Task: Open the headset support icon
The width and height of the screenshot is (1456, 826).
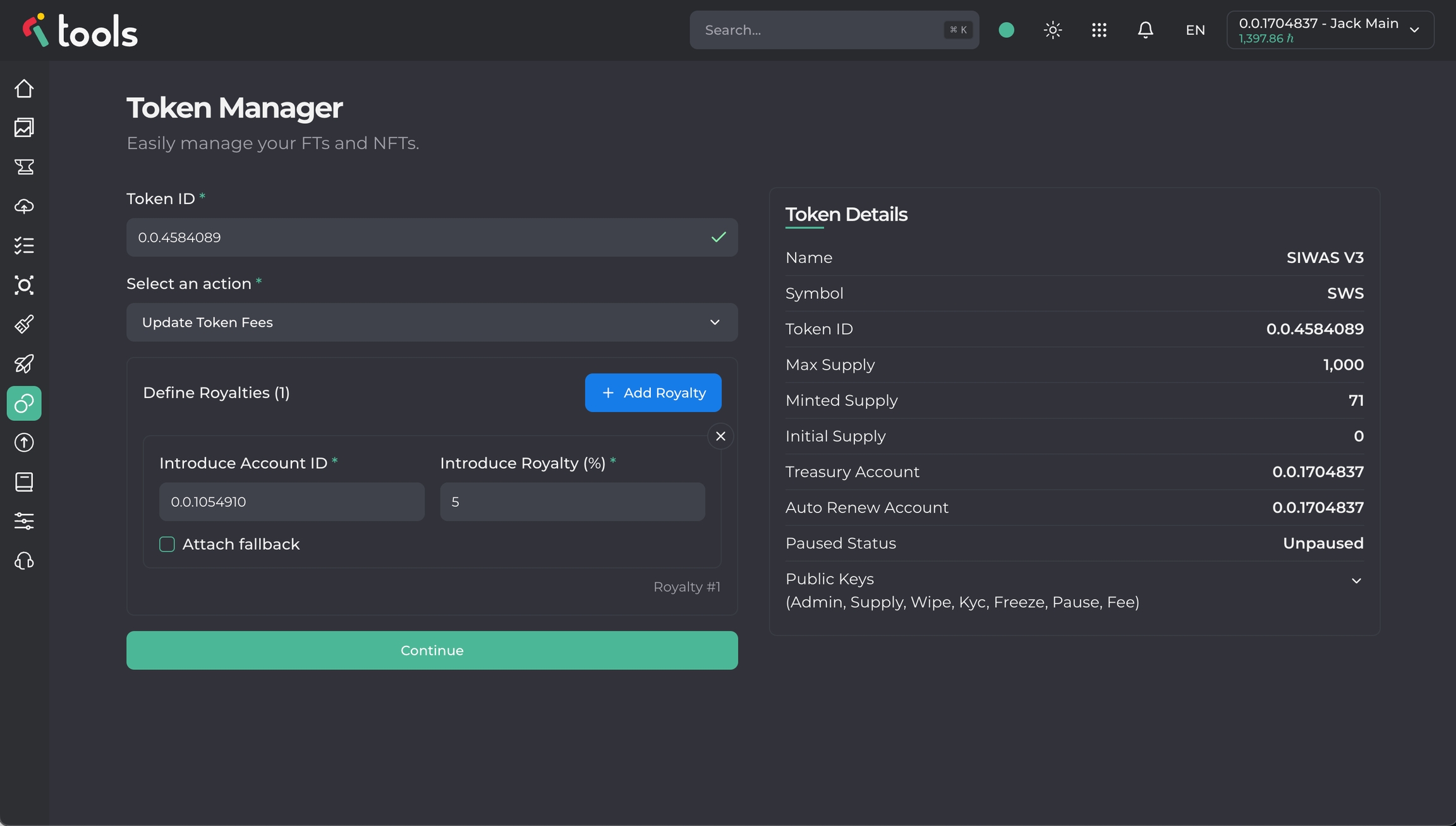Action: [x=24, y=561]
